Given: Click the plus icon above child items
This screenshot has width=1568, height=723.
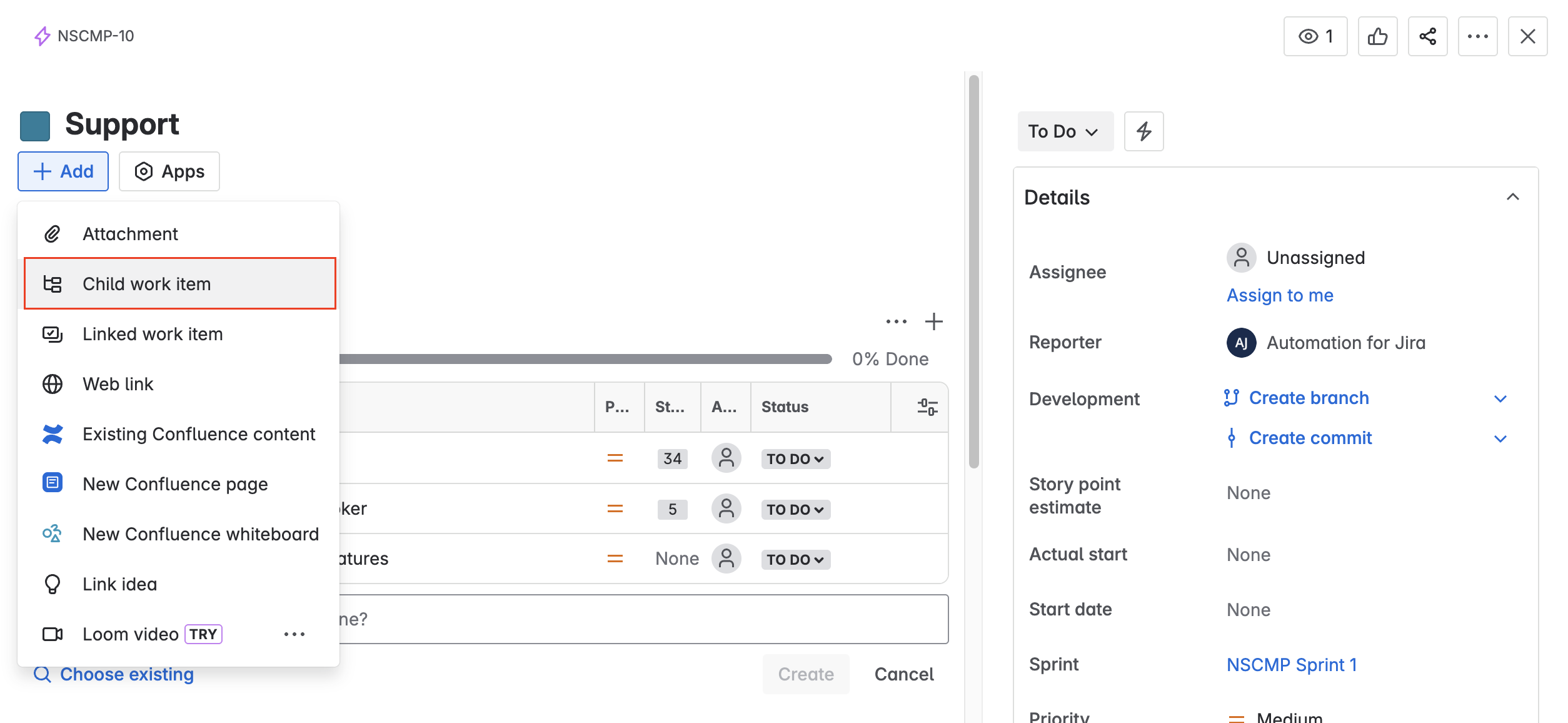Looking at the screenshot, I should (933, 321).
